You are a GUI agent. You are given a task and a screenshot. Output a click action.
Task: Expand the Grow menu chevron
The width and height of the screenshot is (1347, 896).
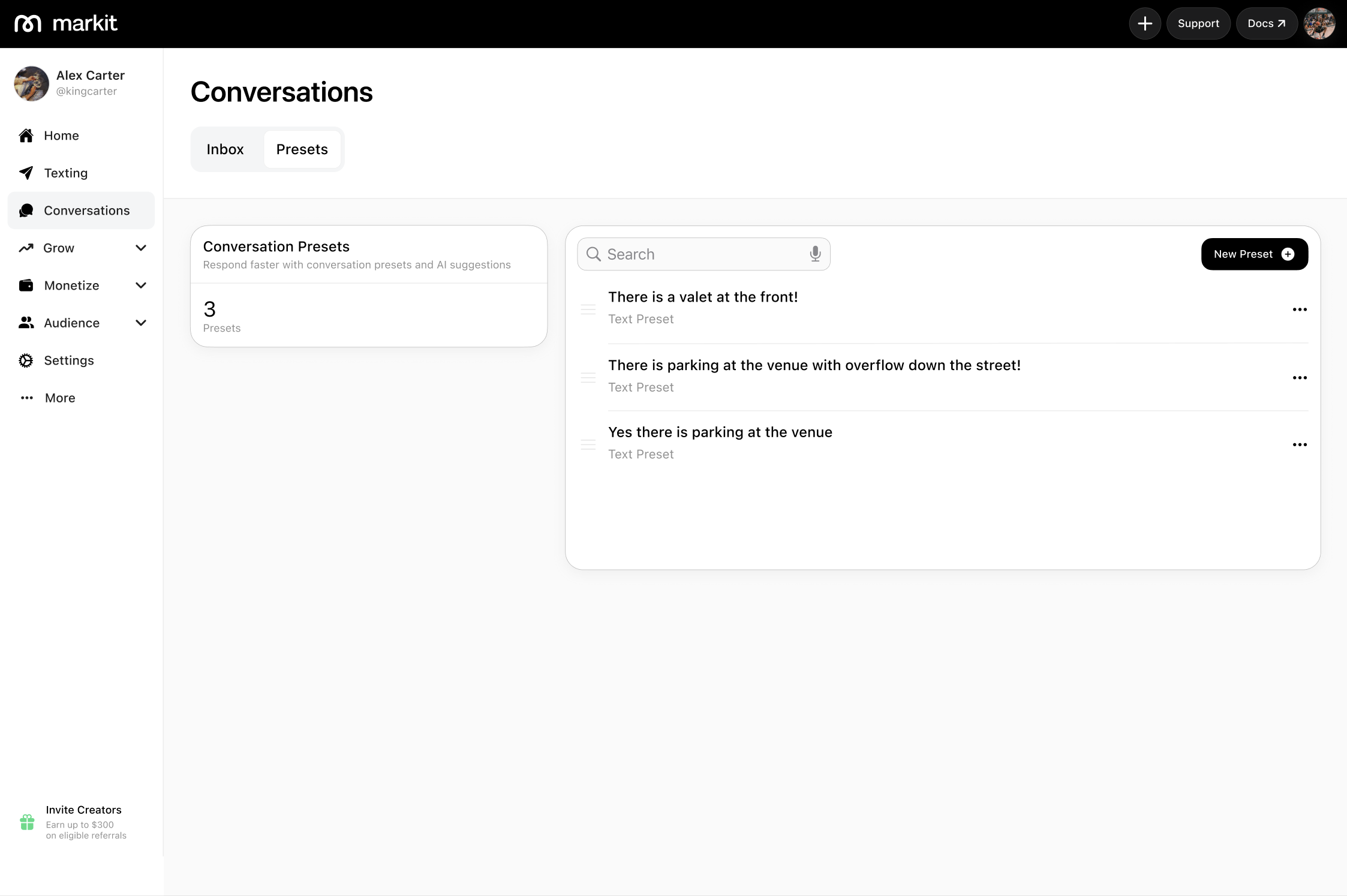[141, 248]
